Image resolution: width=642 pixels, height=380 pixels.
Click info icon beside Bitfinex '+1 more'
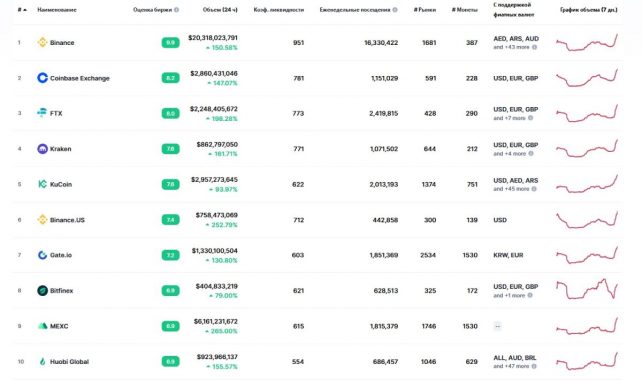click(530, 295)
